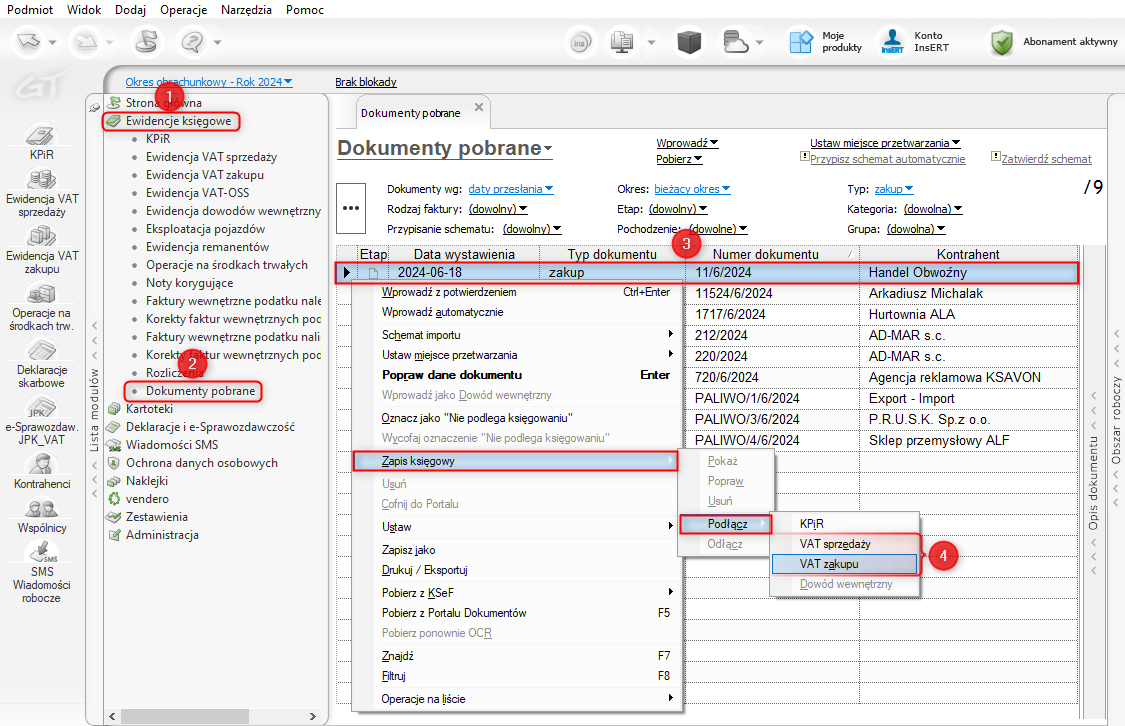
Task: Open Kontrahenci sidebar icon
Action: click(41, 465)
